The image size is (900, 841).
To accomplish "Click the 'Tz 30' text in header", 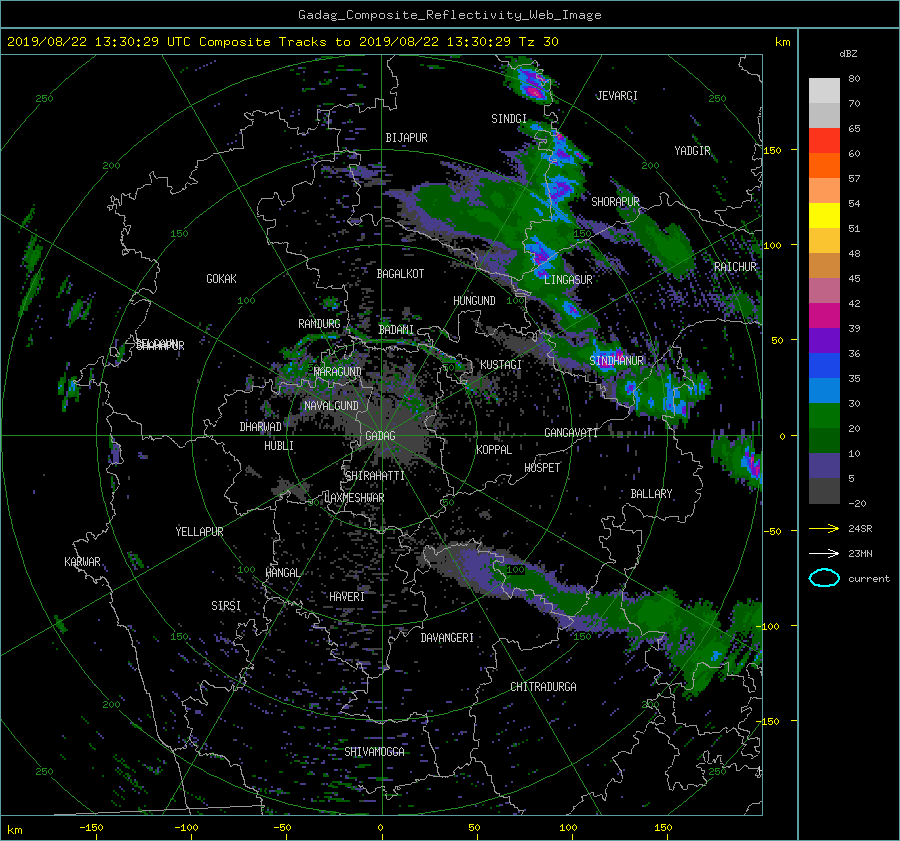I will pyautogui.click(x=538, y=42).
